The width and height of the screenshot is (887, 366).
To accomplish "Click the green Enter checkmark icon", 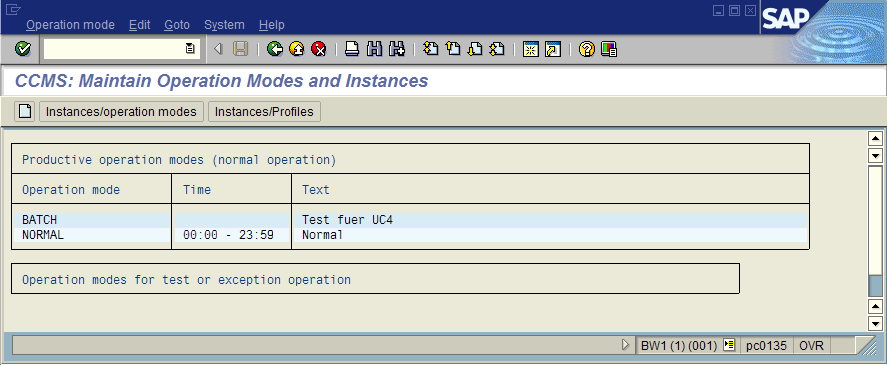I will [x=23, y=49].
